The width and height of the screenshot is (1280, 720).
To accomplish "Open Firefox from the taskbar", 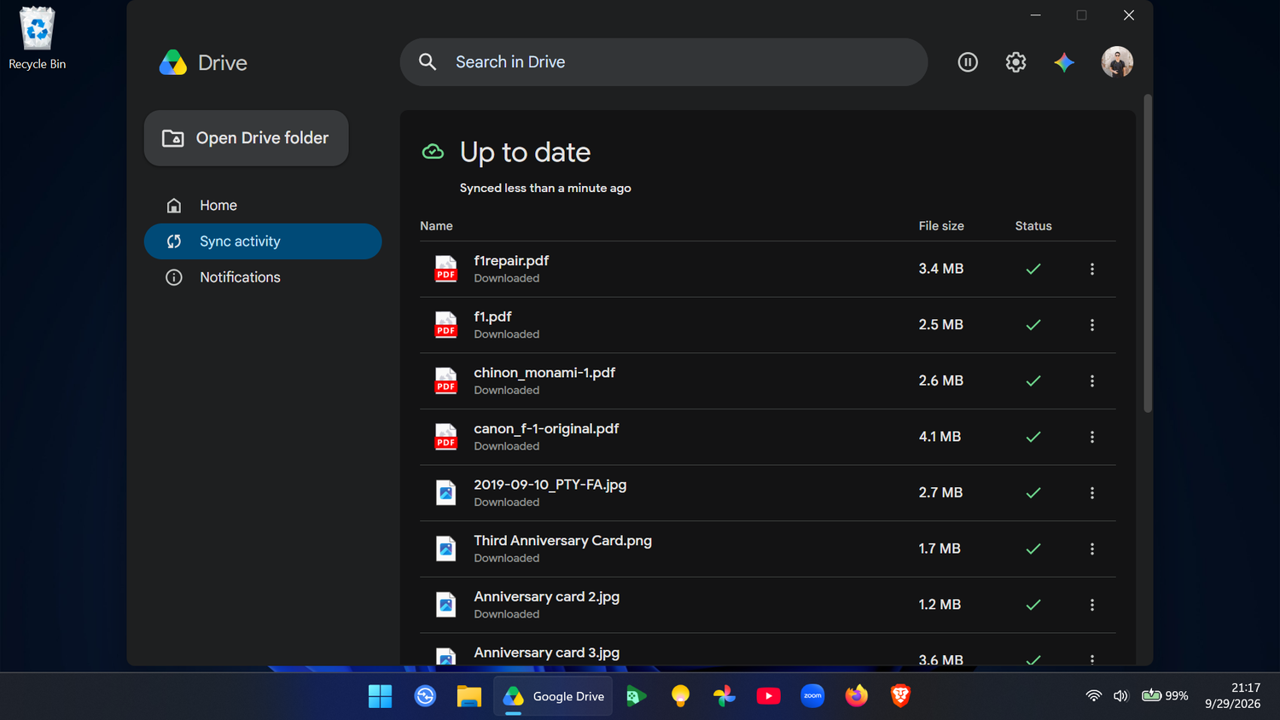I will pyautogui.click(x=857, y=696).
